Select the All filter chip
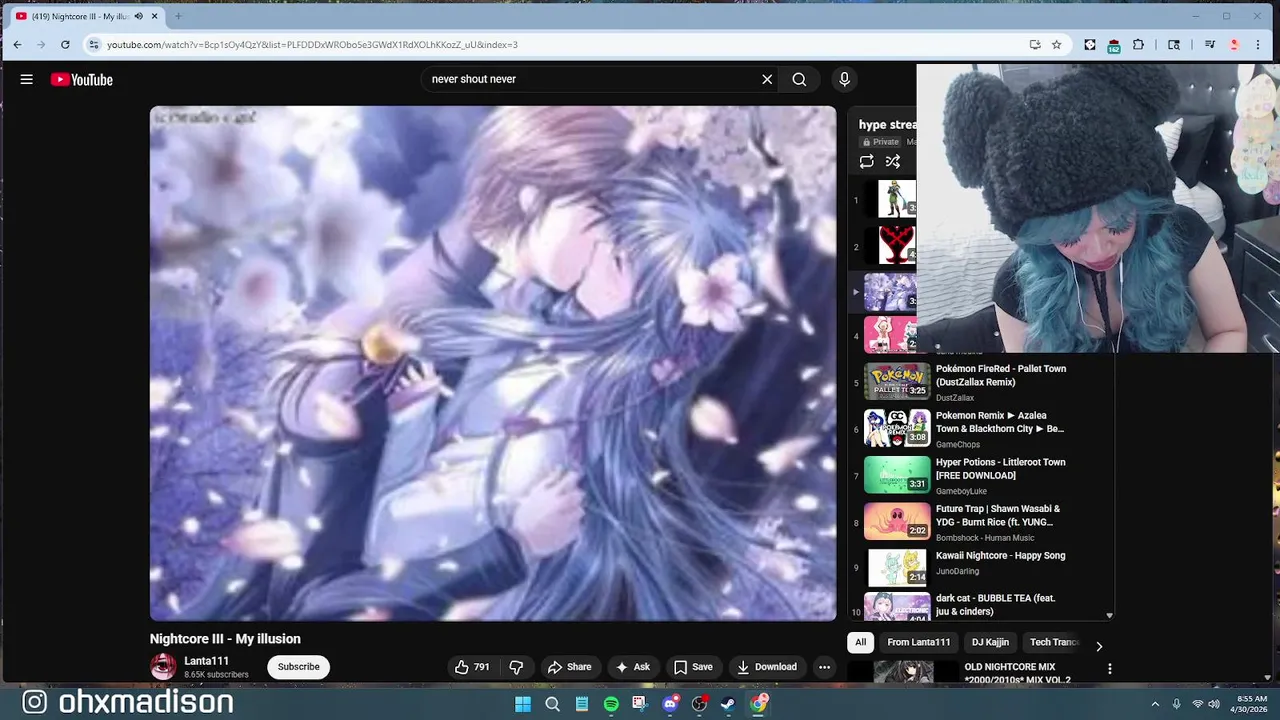 tap(860, 642)
